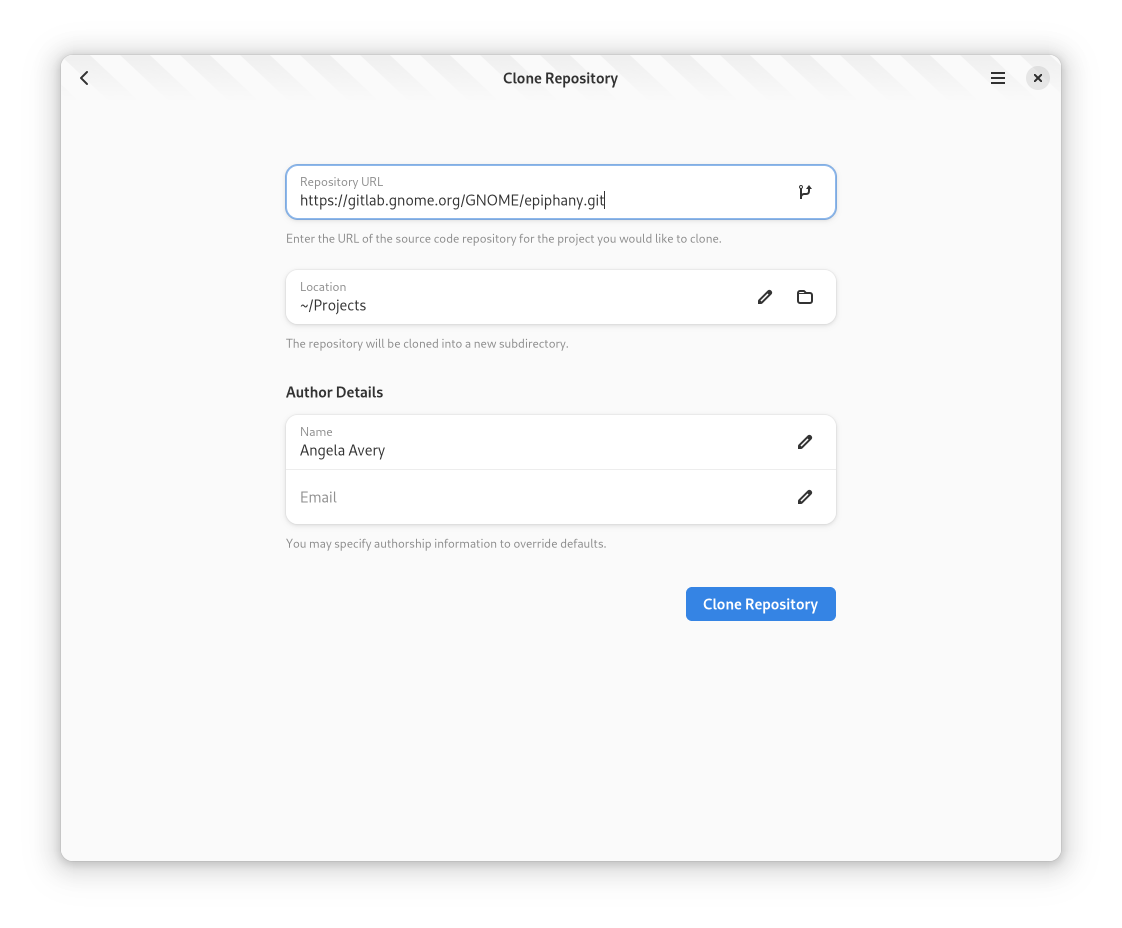Click the 'Enter the URL of the source' hint

[x=503, y=239]
